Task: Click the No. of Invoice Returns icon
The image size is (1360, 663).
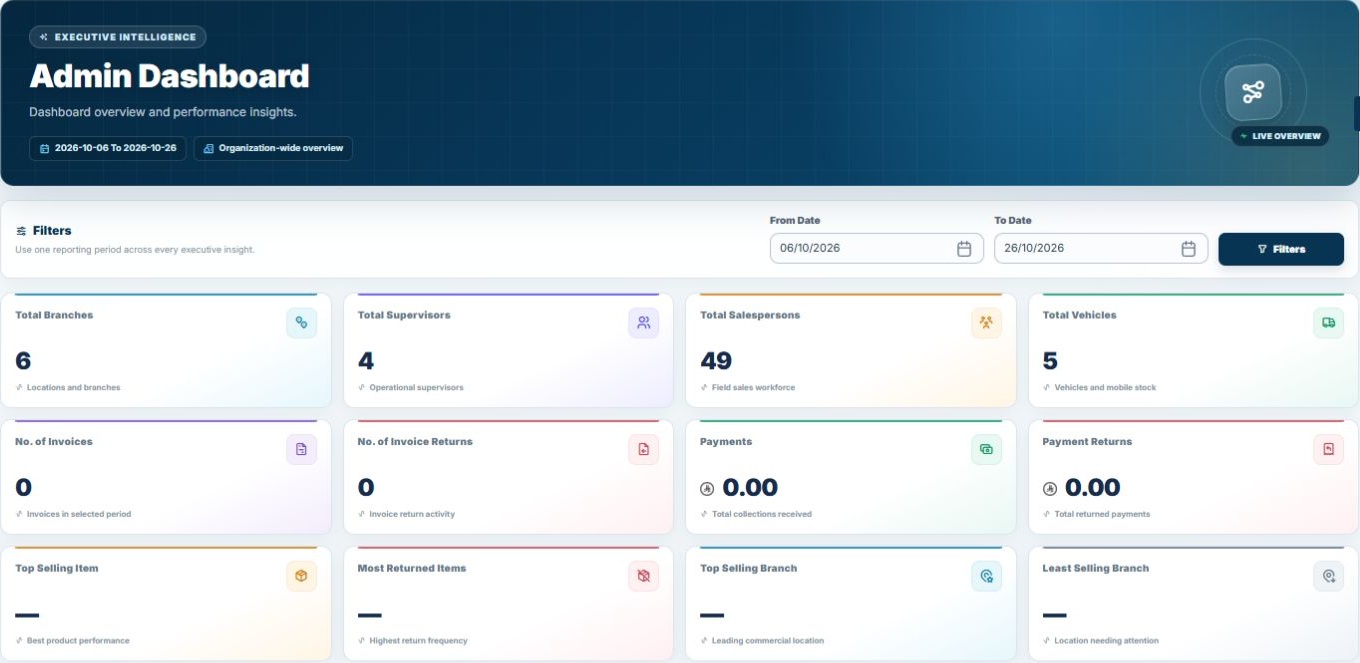Action: point(644,450)
